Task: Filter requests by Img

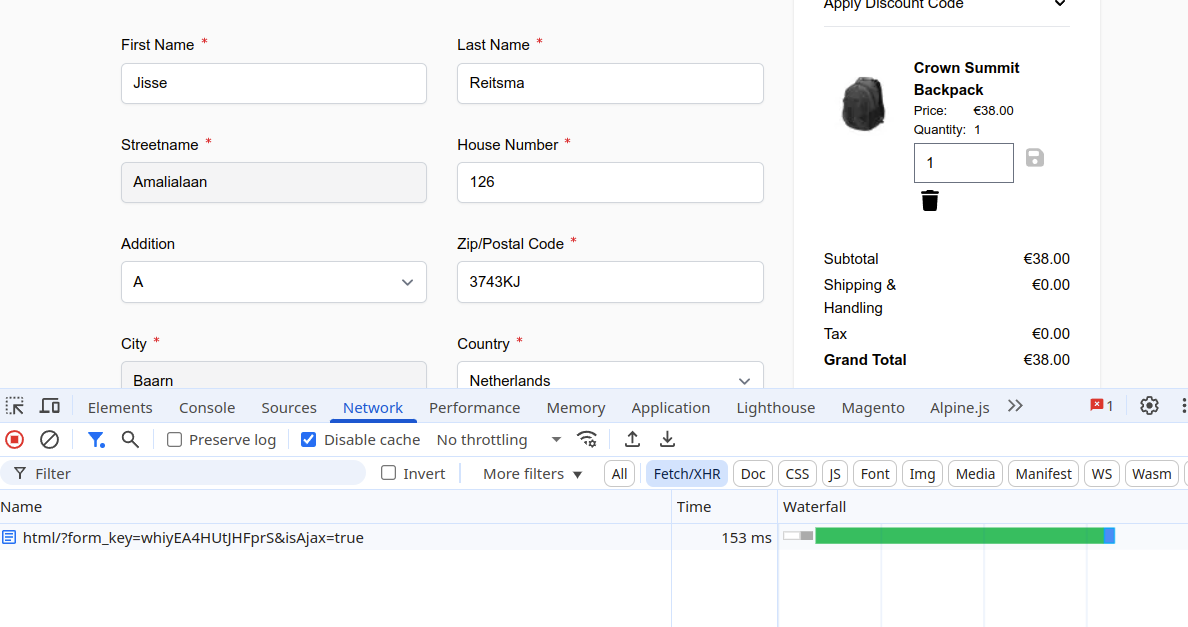Action: (922, 474)
